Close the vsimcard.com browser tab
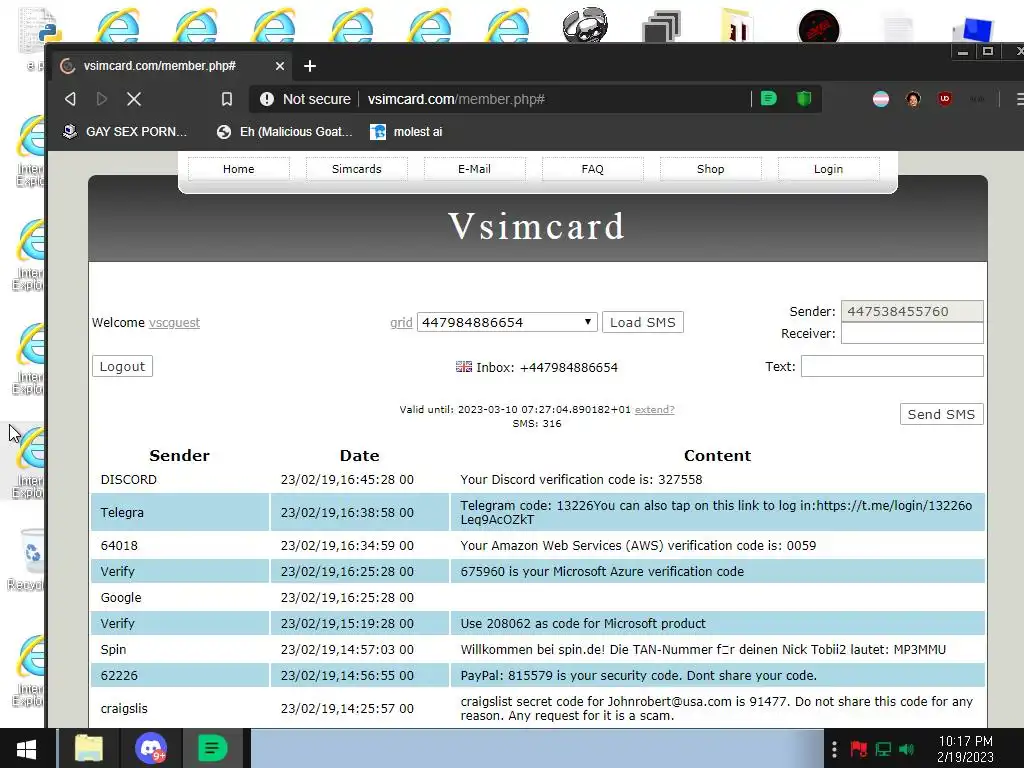Image resolution: width=1024 pixels, height=768 pixels. 280,66
